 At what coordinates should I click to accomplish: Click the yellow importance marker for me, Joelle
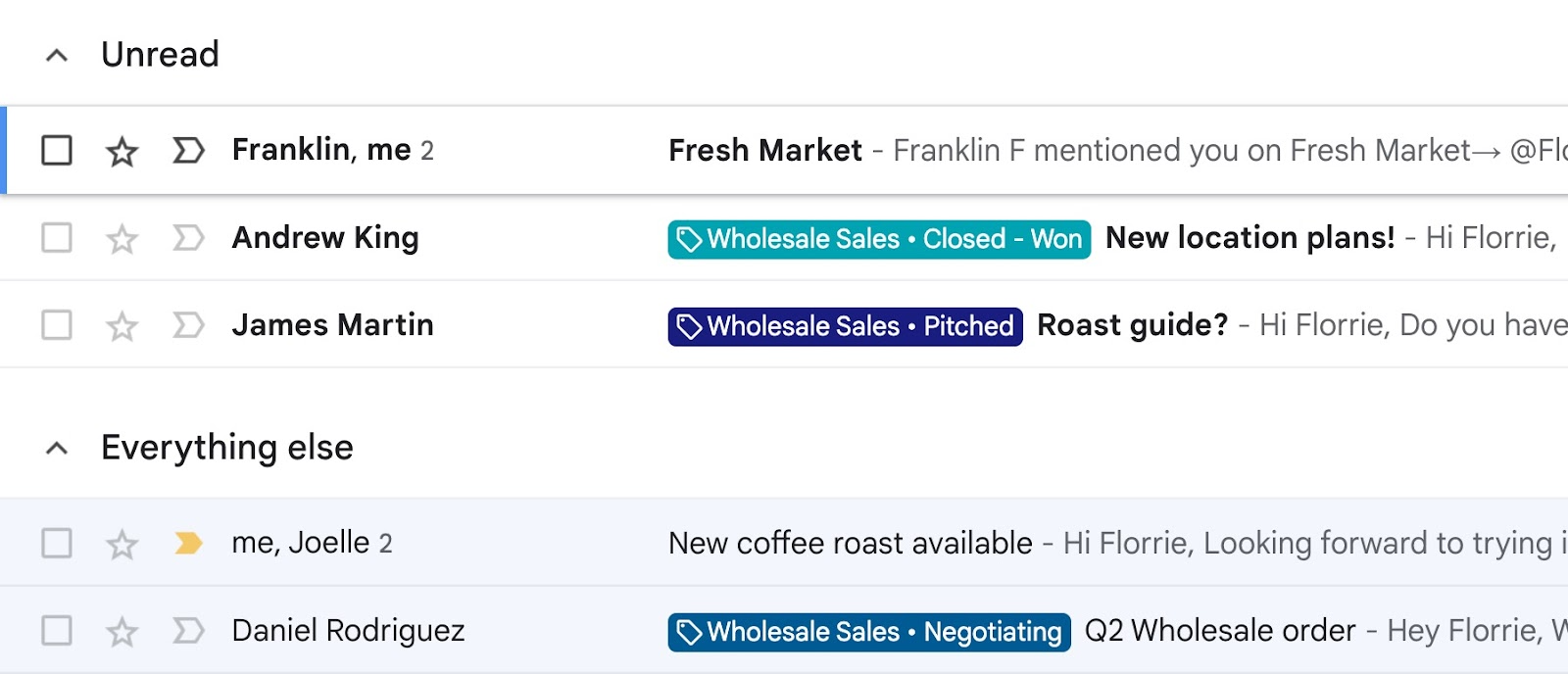(187, 543)
